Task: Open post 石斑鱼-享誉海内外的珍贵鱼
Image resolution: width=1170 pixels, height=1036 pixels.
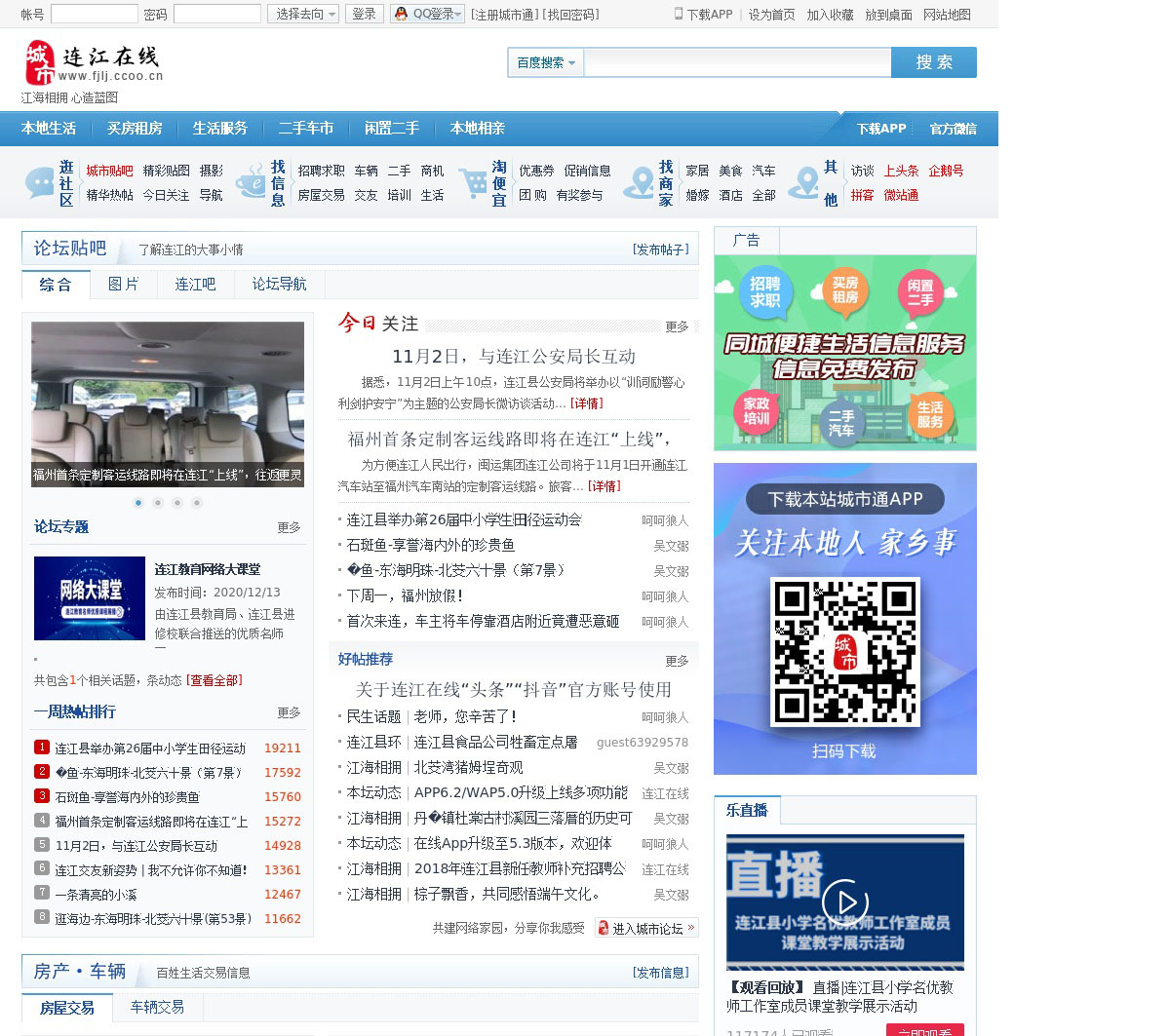Action: point(431,545)
